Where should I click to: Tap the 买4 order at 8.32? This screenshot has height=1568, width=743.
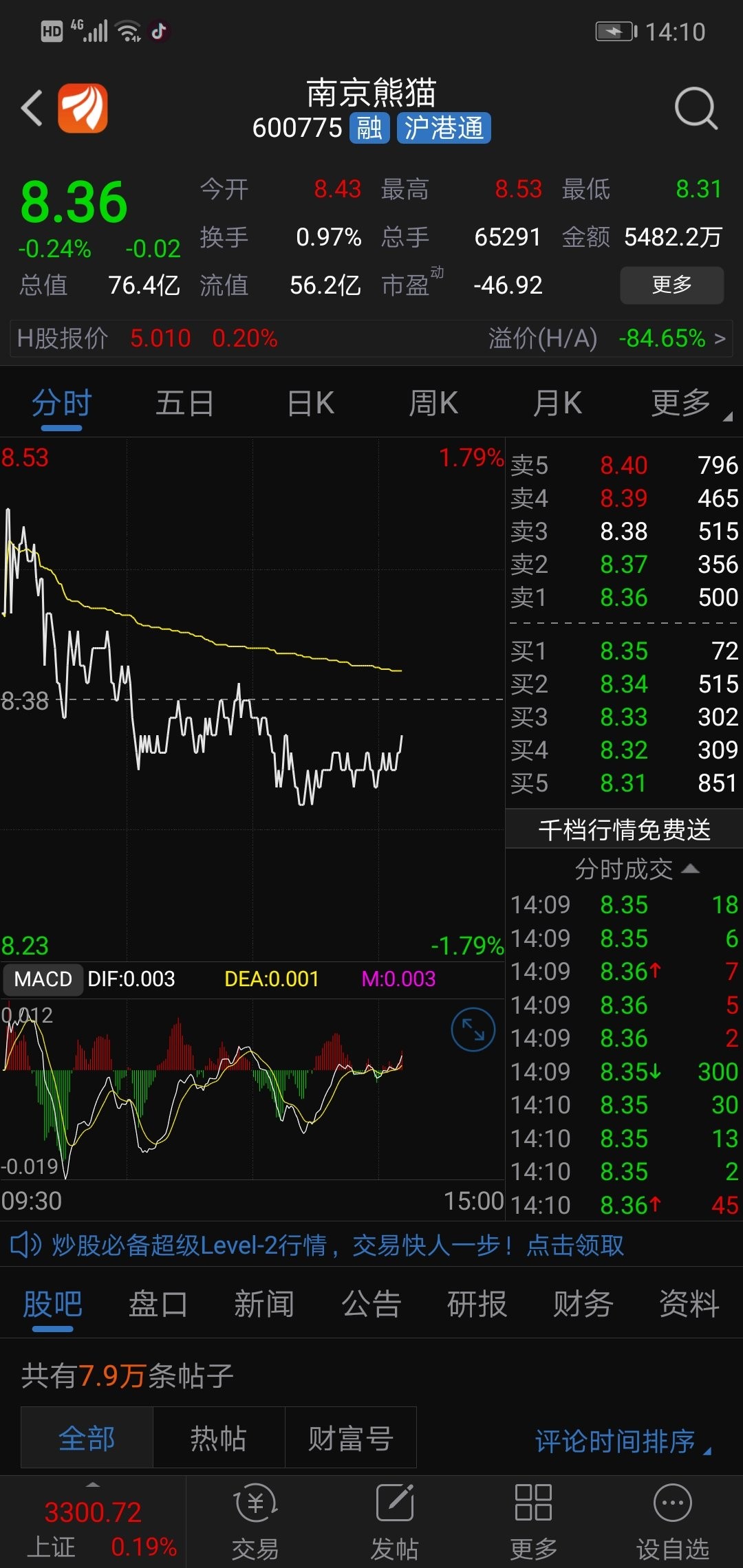click(x=624, y=750)
